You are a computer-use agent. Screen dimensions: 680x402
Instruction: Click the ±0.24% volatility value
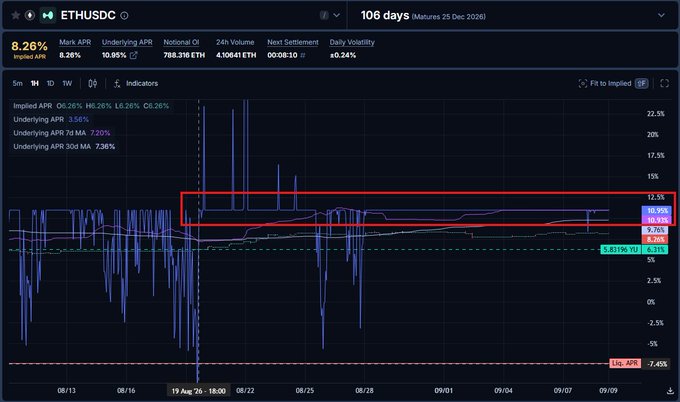pos(343,55)
